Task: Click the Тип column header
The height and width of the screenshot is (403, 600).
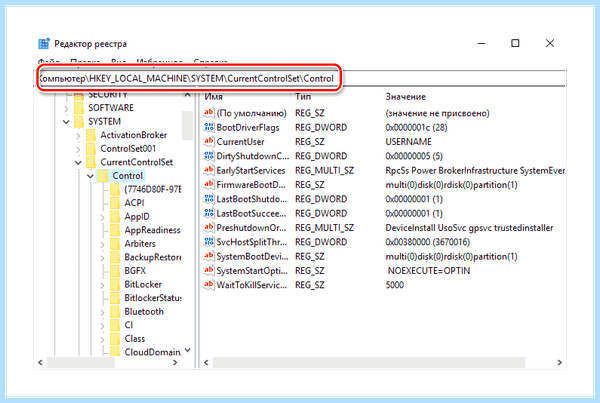Action: [x=303, y=96]
